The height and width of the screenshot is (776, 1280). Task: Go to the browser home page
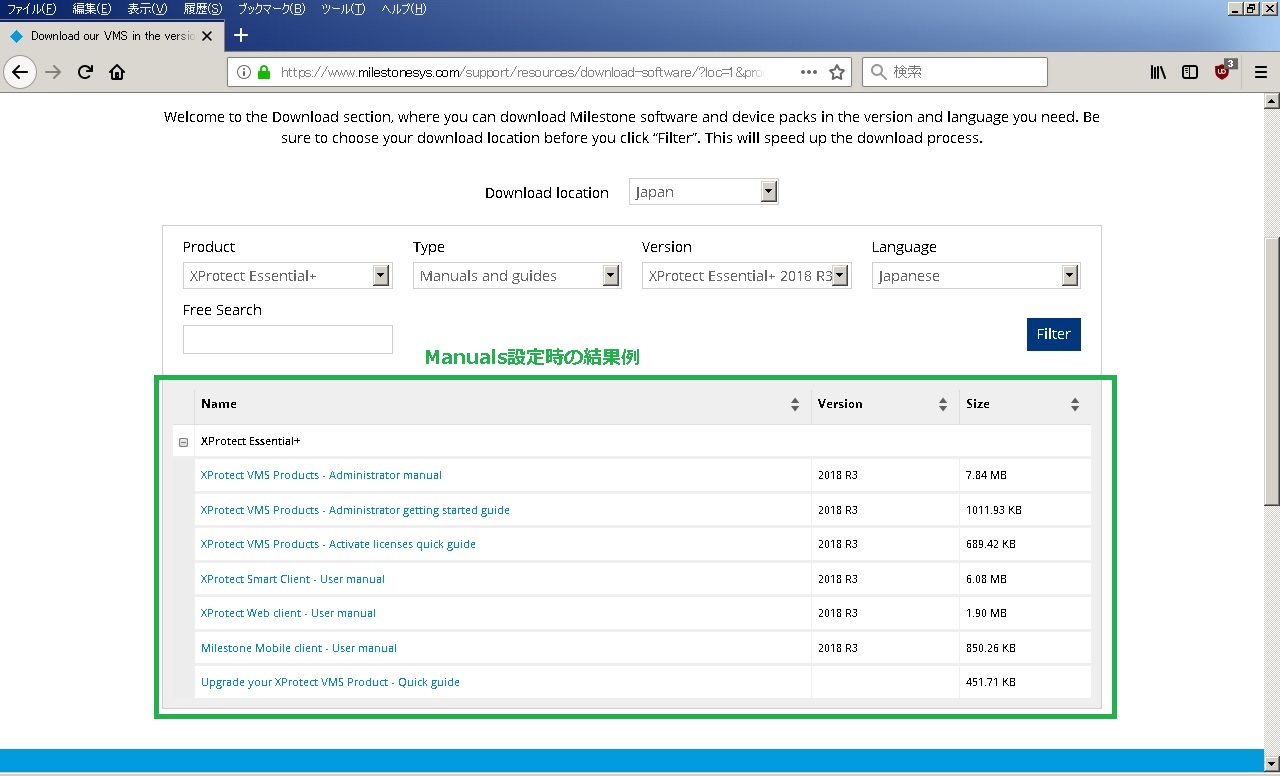117,72
